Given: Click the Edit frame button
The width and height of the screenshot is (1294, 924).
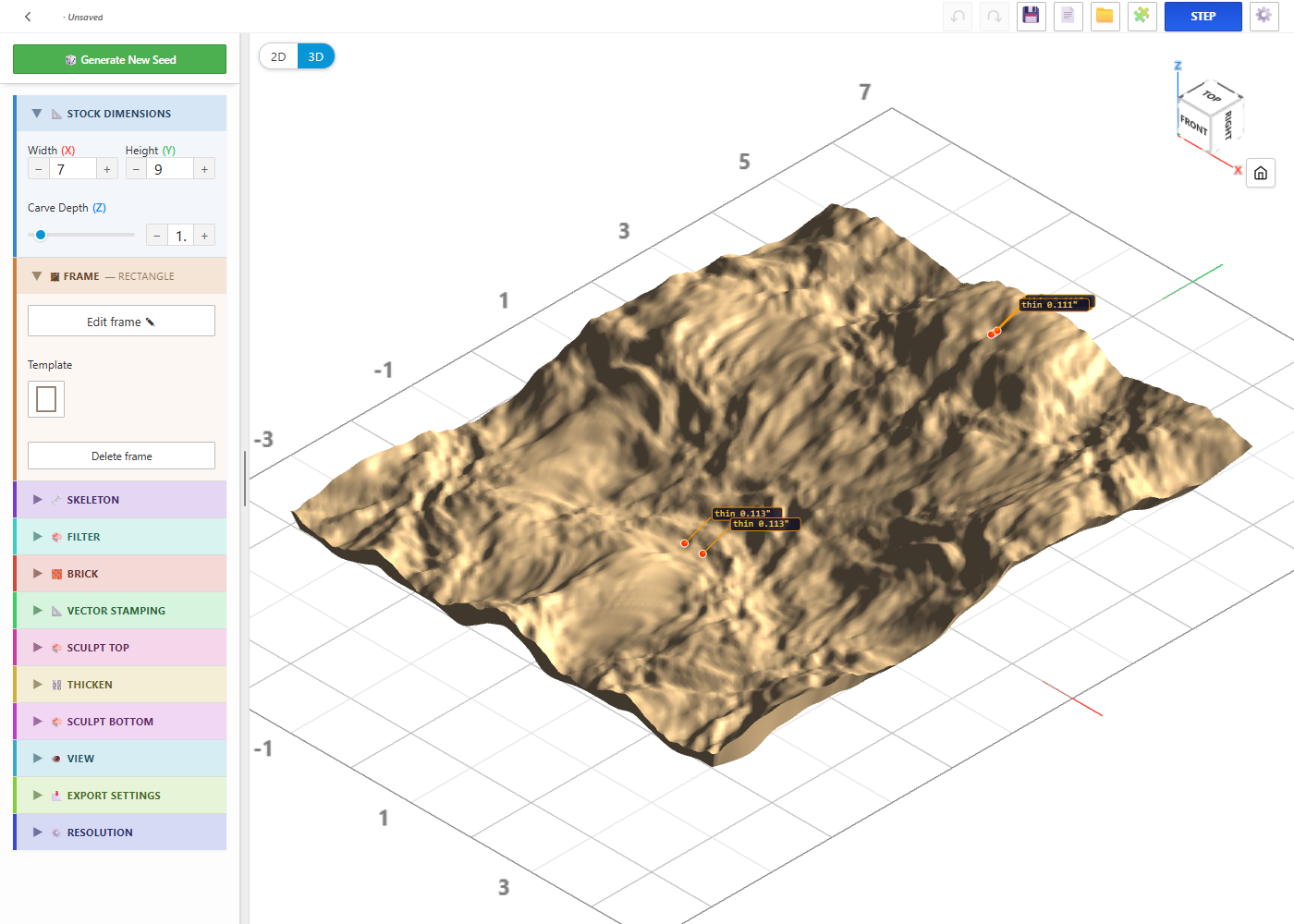Looking at the screenshot, I should (121, 321).
